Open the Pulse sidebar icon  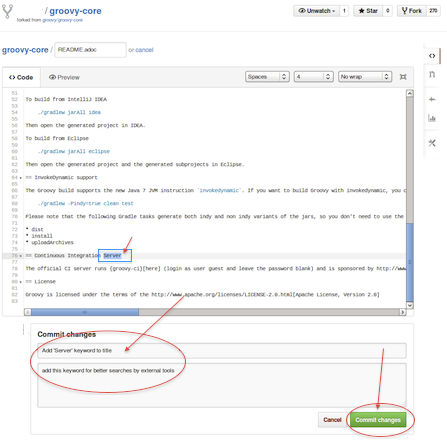tap(432, 99)
